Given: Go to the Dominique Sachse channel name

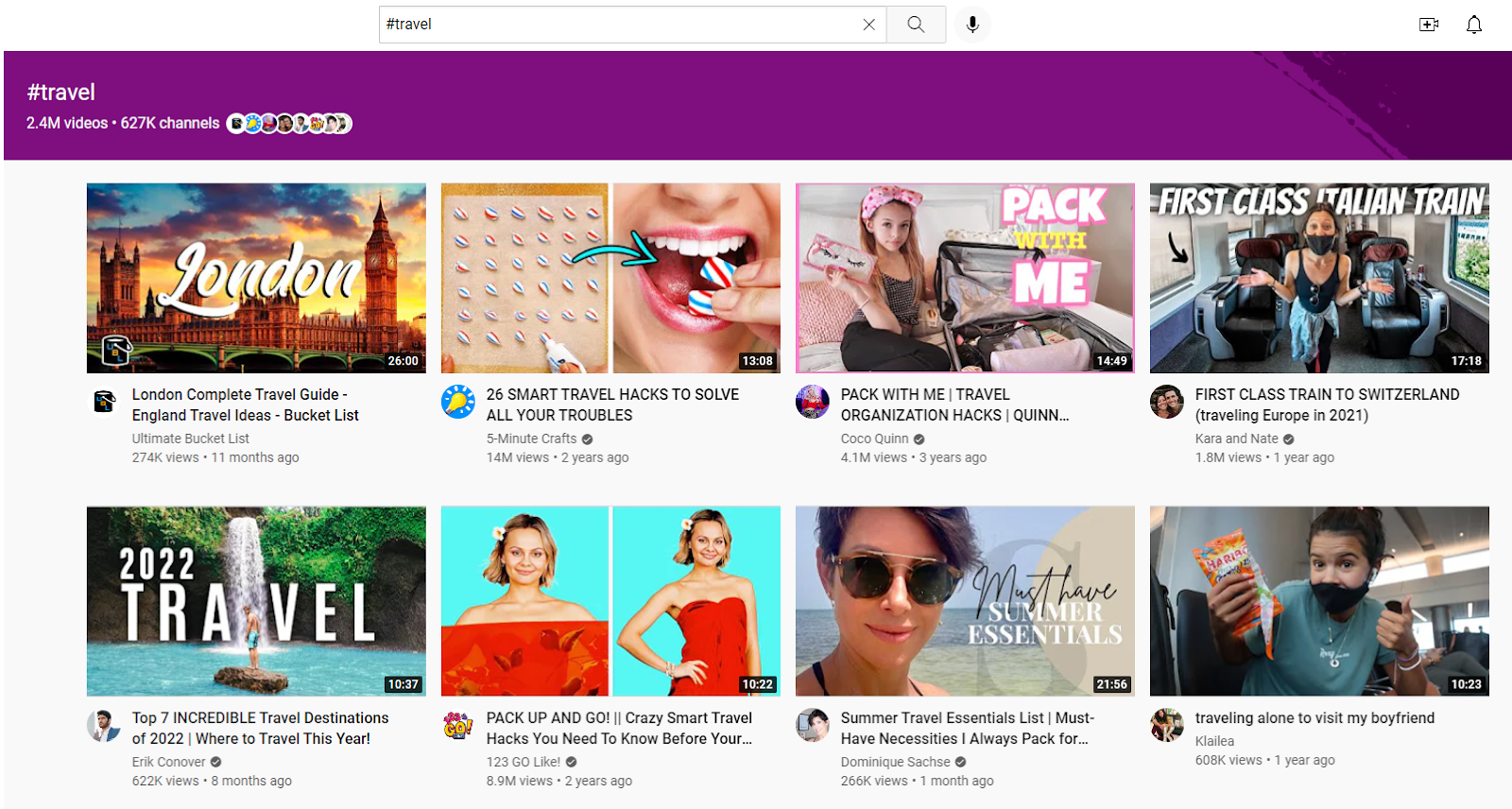Looking at the screenshot, I should pyautogui.click(x=895, y=762).
